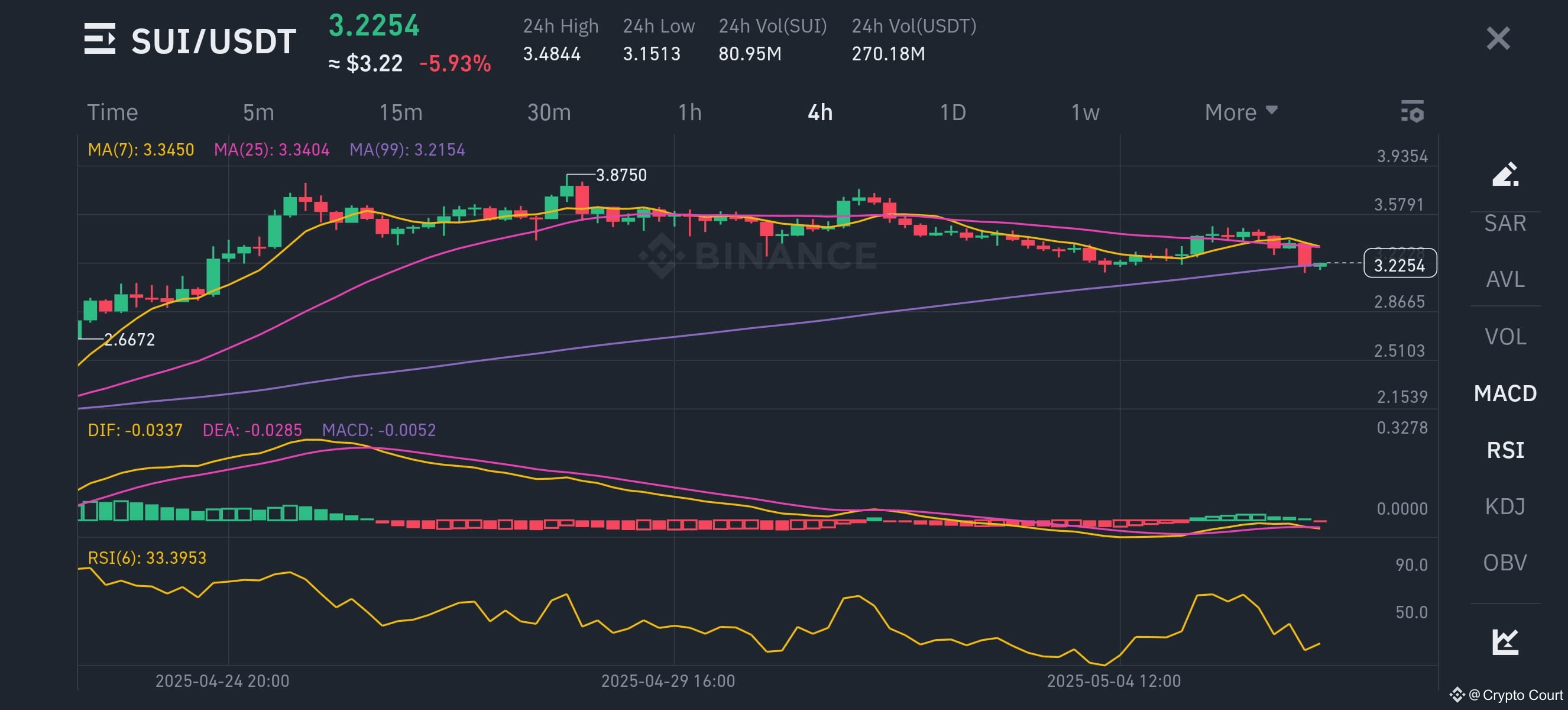The image size is (1568, 710).
Task: Open the trading pair list menu icon
Action: coord(100,39)
